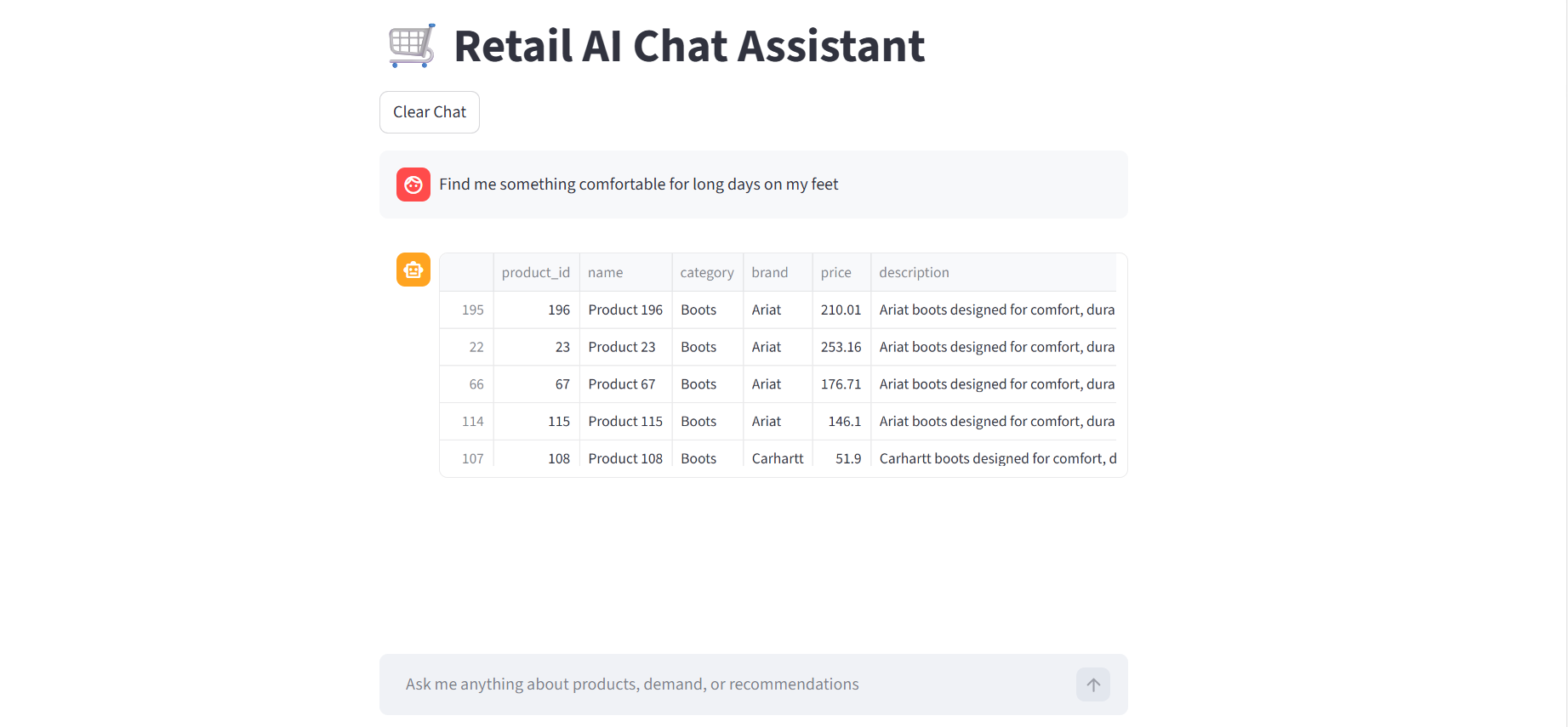Screen dimensions: 1568x727
Task: Click the row index 66 cell
Action: coord(467,384)
